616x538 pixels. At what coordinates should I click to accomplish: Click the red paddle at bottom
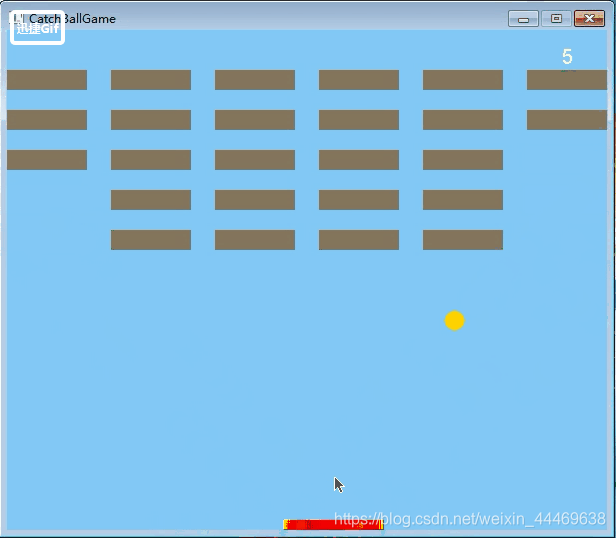click(x=333, y=524)
